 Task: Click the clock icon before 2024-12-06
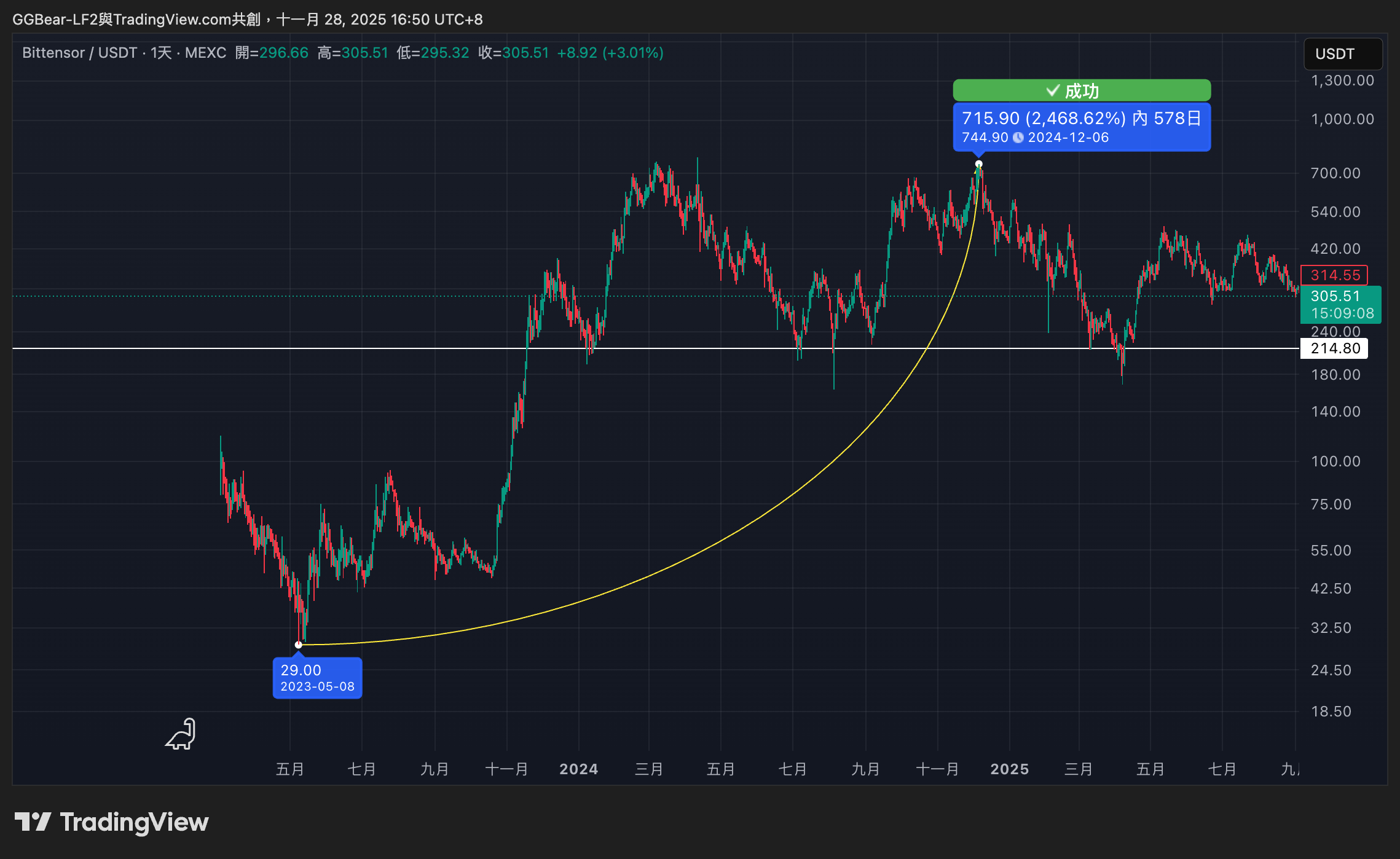pos(1018,138)
